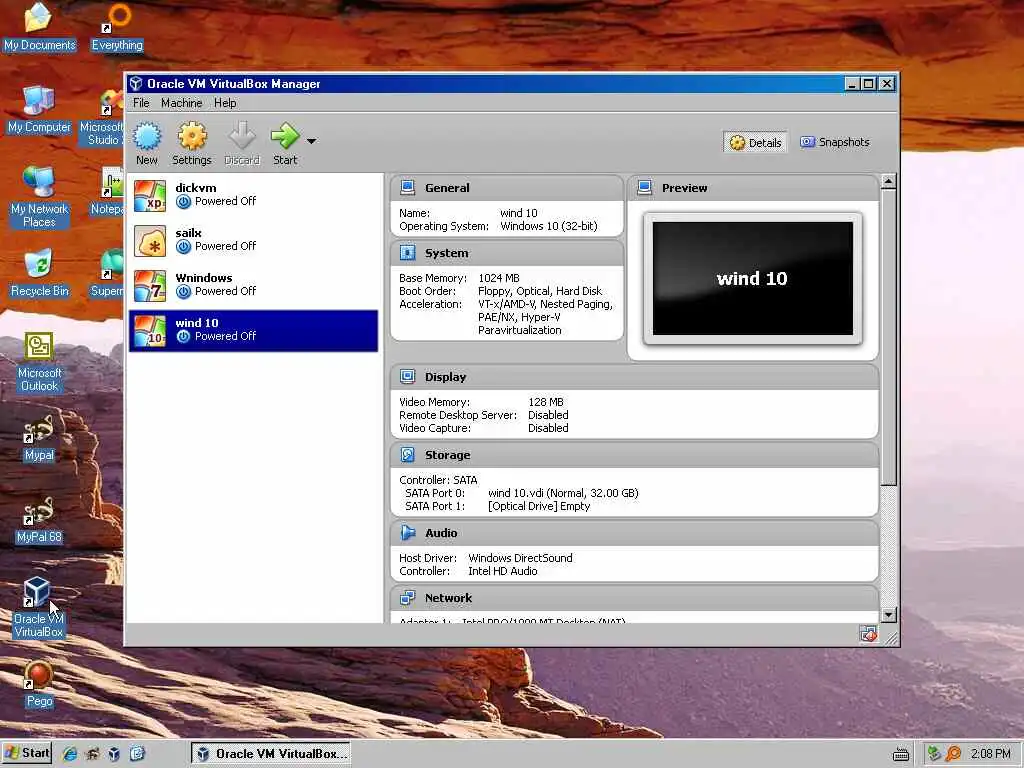Open My Computer desktop icon
The height and width of the screenshot is (768, 1024).
(x=39, y=110)
